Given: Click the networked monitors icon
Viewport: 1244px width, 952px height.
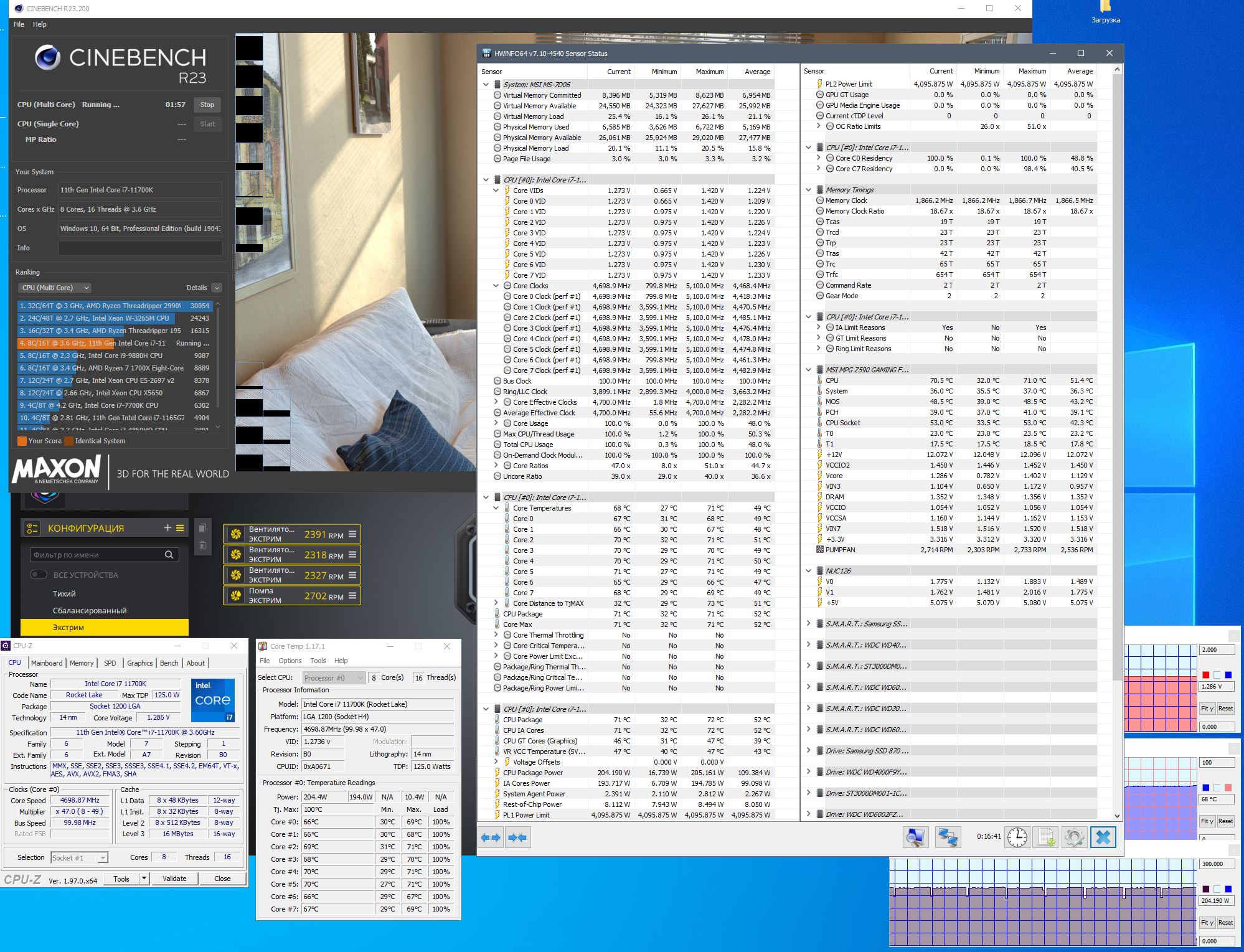Looking at the screenshot, I should [x=948, y=837].
